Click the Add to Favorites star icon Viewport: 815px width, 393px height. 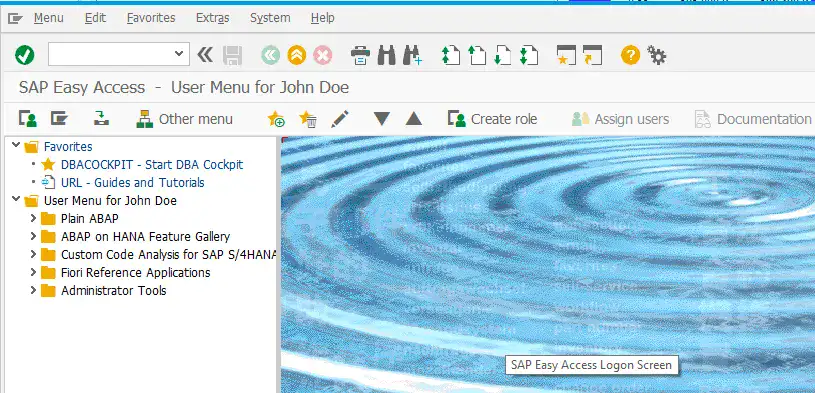click(x=276, y=119)
